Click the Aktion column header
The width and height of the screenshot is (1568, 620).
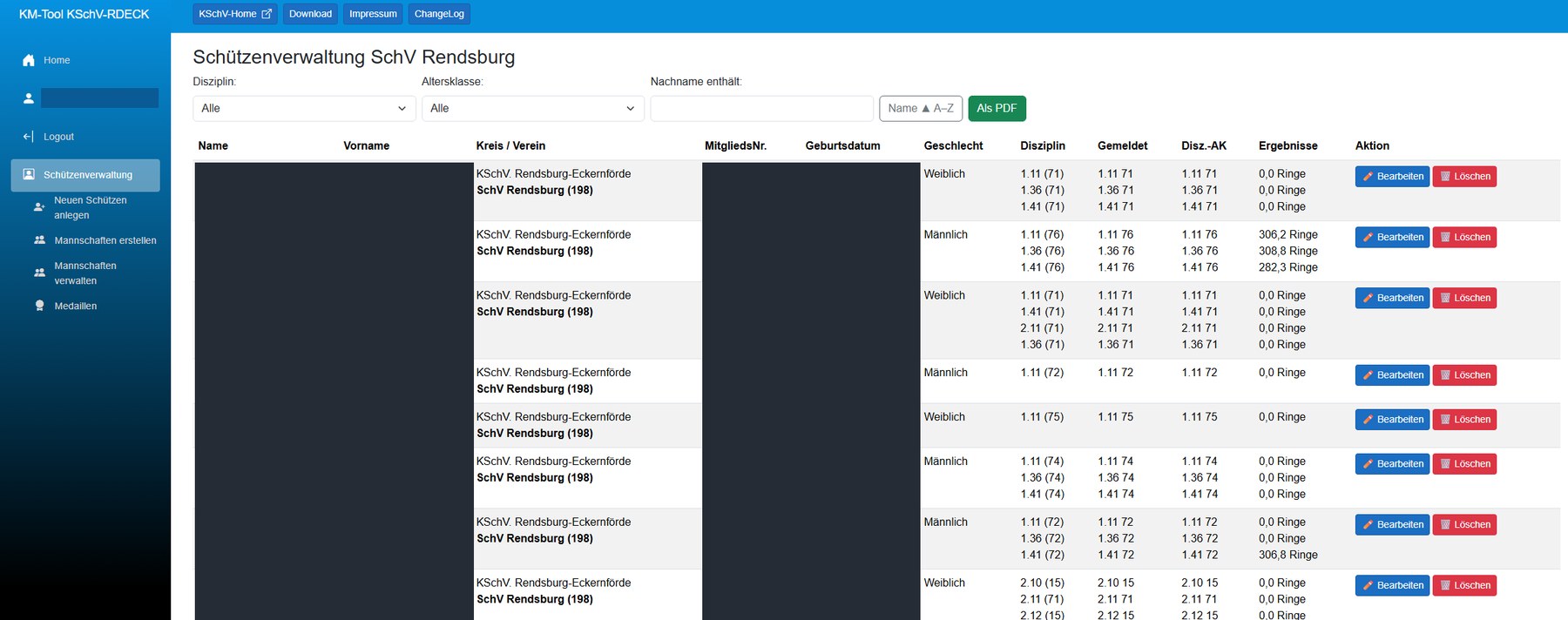1372,145
